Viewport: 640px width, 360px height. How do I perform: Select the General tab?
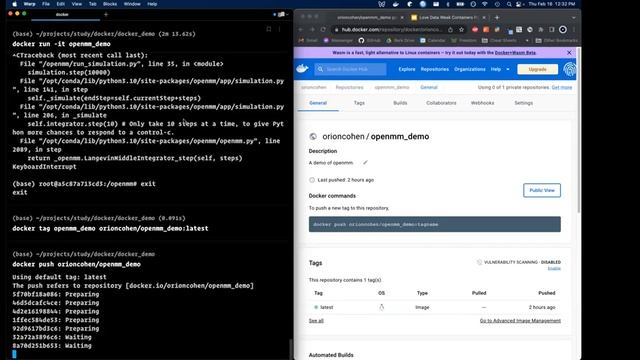(x=318, y=103)
